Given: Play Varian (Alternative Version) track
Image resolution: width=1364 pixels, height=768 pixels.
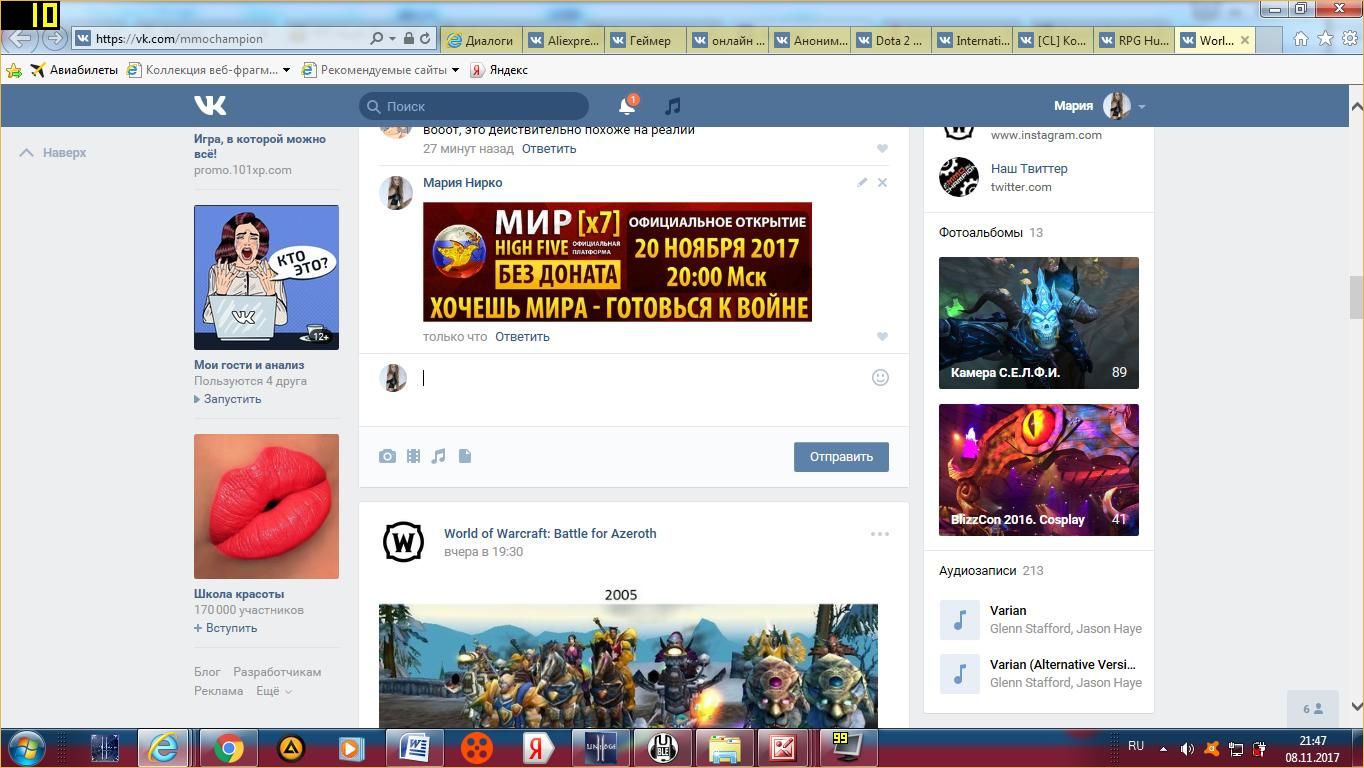Looking at the screenshot, I should [959, 674].
